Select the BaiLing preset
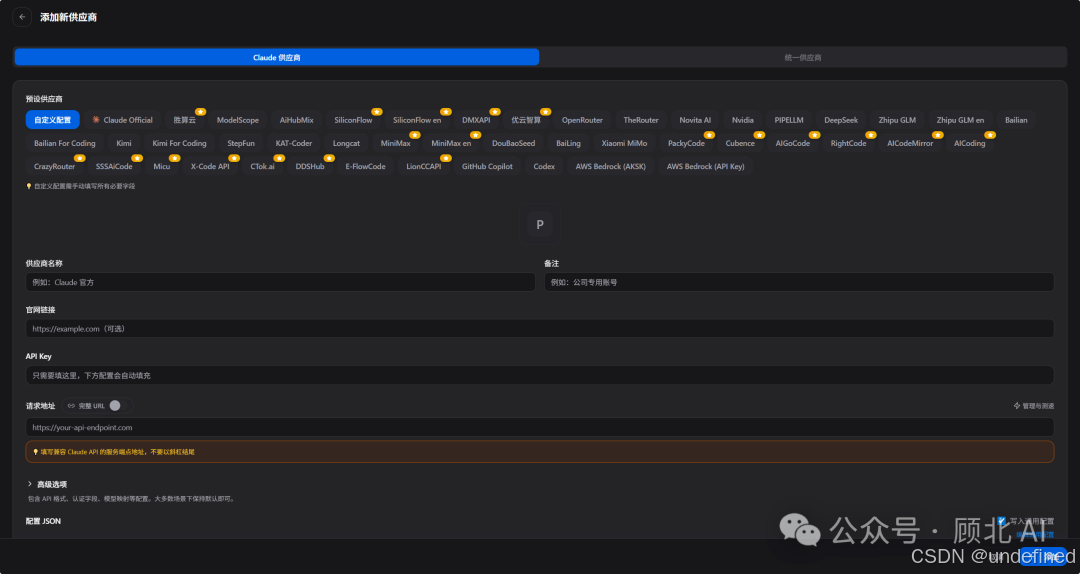Viewport: 1080px width, 574px height. coord(568,143)
